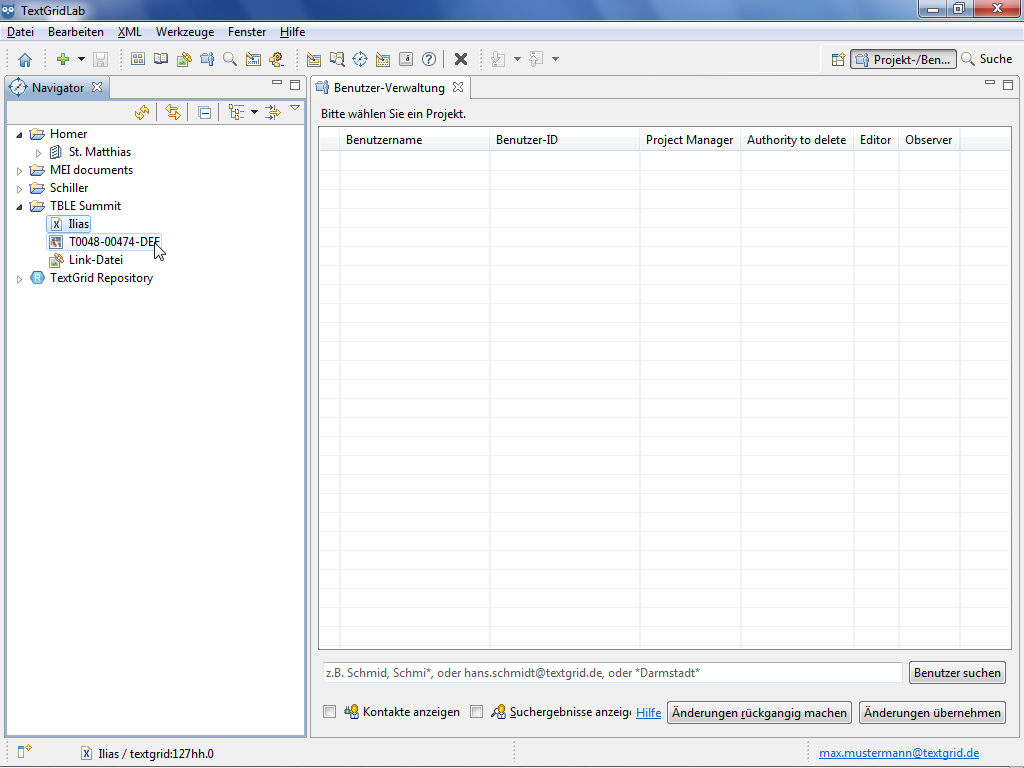1024x768 pixels.
Task: Click the Navigator refresh icon
Action: coord(142,112)
